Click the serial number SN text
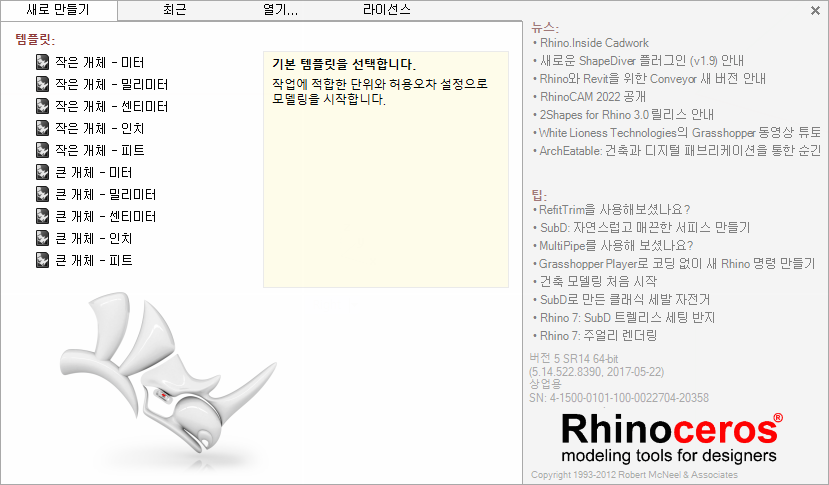The image size is (829, 485). pos(619,398)
